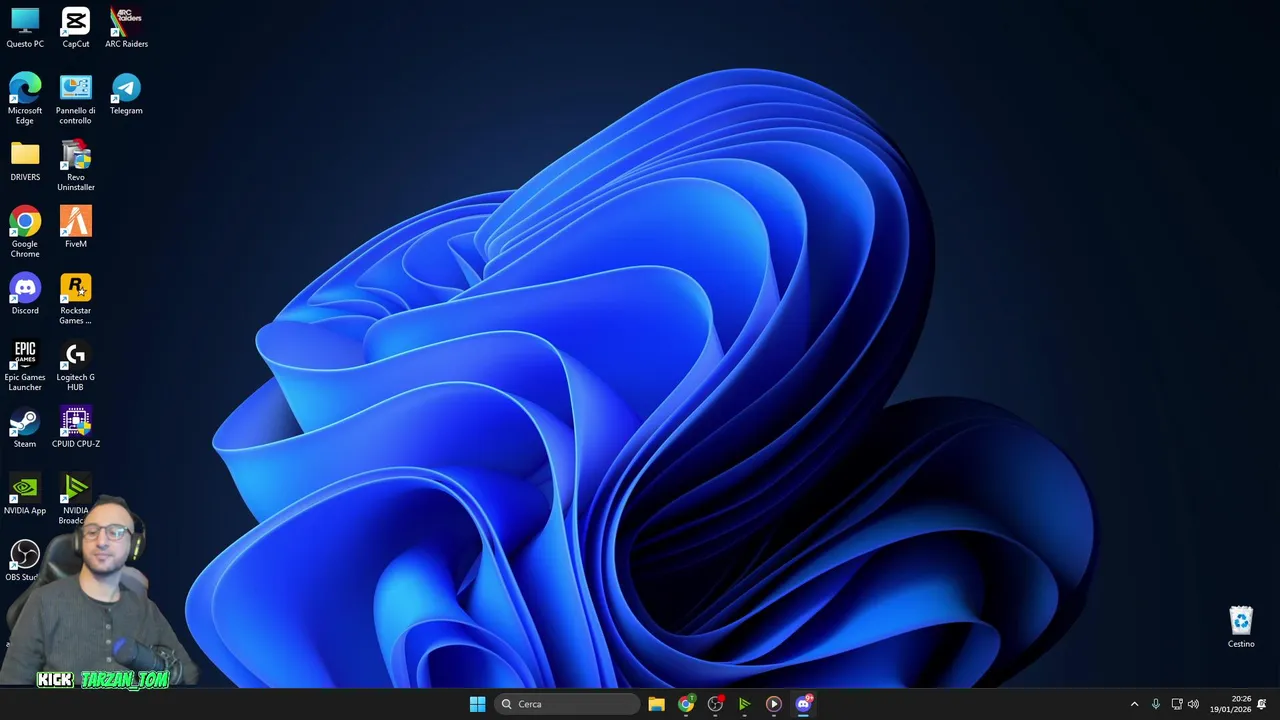This screenshot has width=1280, height=720.
Task: Select the Logitech G HUB icon
Action: click(76, 366)
